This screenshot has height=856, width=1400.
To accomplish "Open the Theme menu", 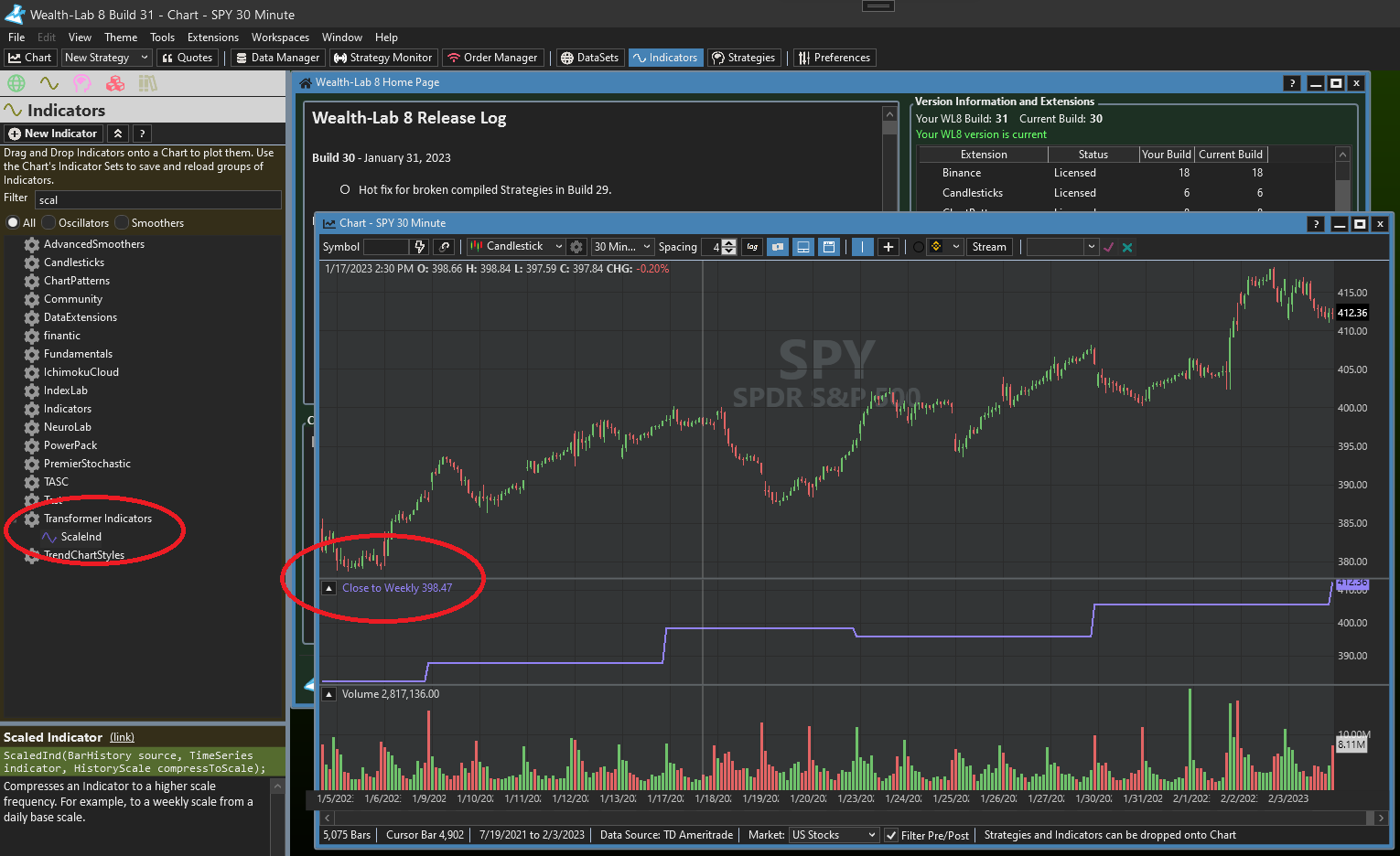I will 121,37.
